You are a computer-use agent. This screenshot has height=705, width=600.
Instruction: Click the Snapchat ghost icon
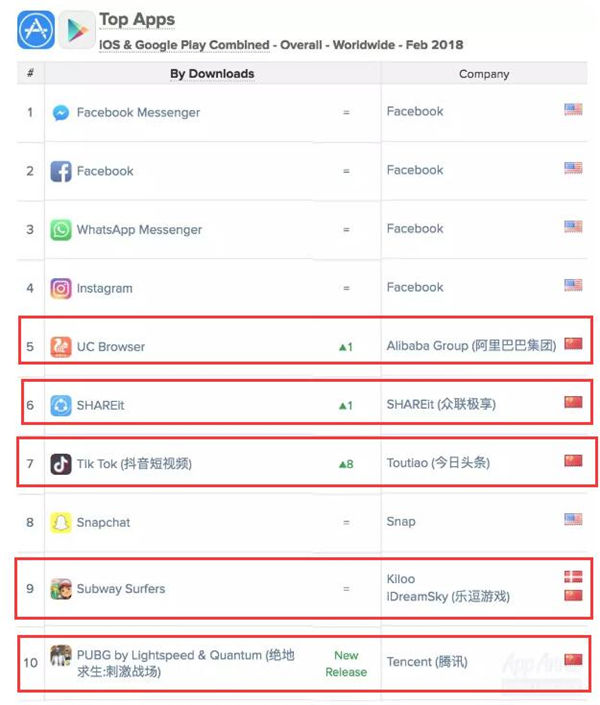pos(61,522)
